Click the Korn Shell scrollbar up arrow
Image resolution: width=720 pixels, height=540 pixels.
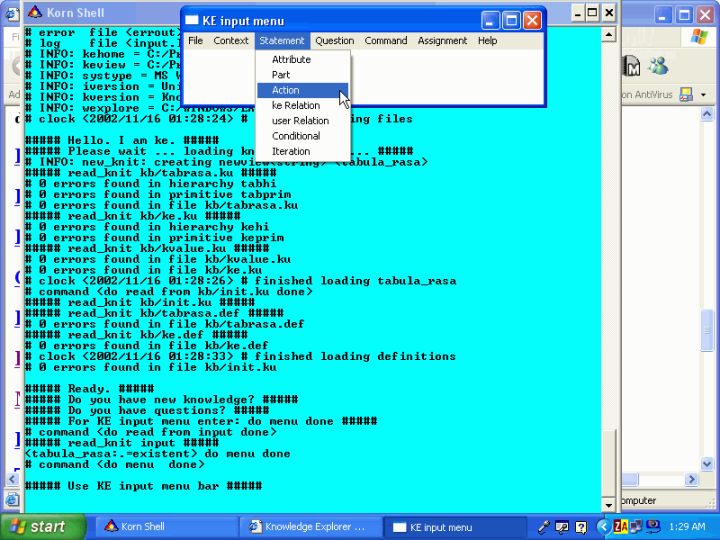pyautogui.click(x=608, y=34)
